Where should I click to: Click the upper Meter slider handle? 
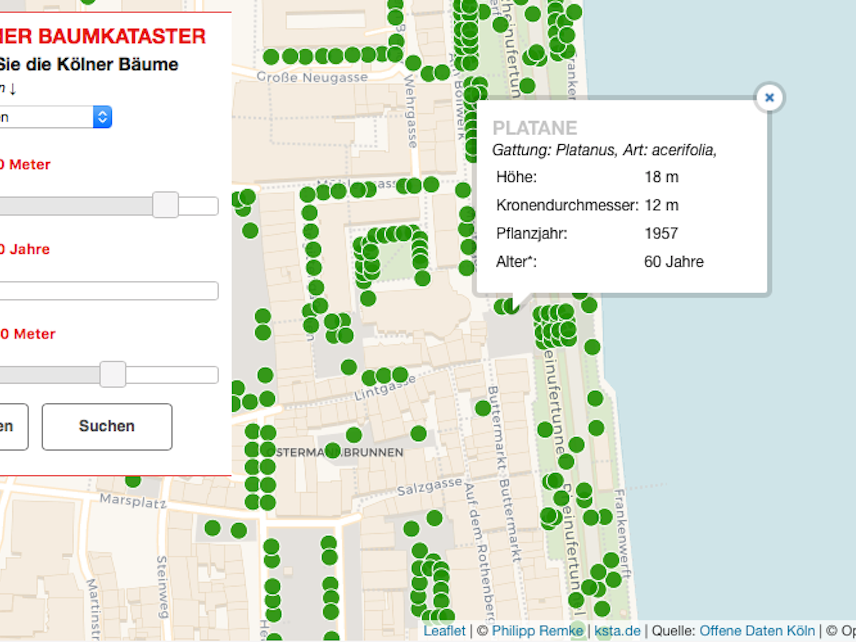coord(165,205)
